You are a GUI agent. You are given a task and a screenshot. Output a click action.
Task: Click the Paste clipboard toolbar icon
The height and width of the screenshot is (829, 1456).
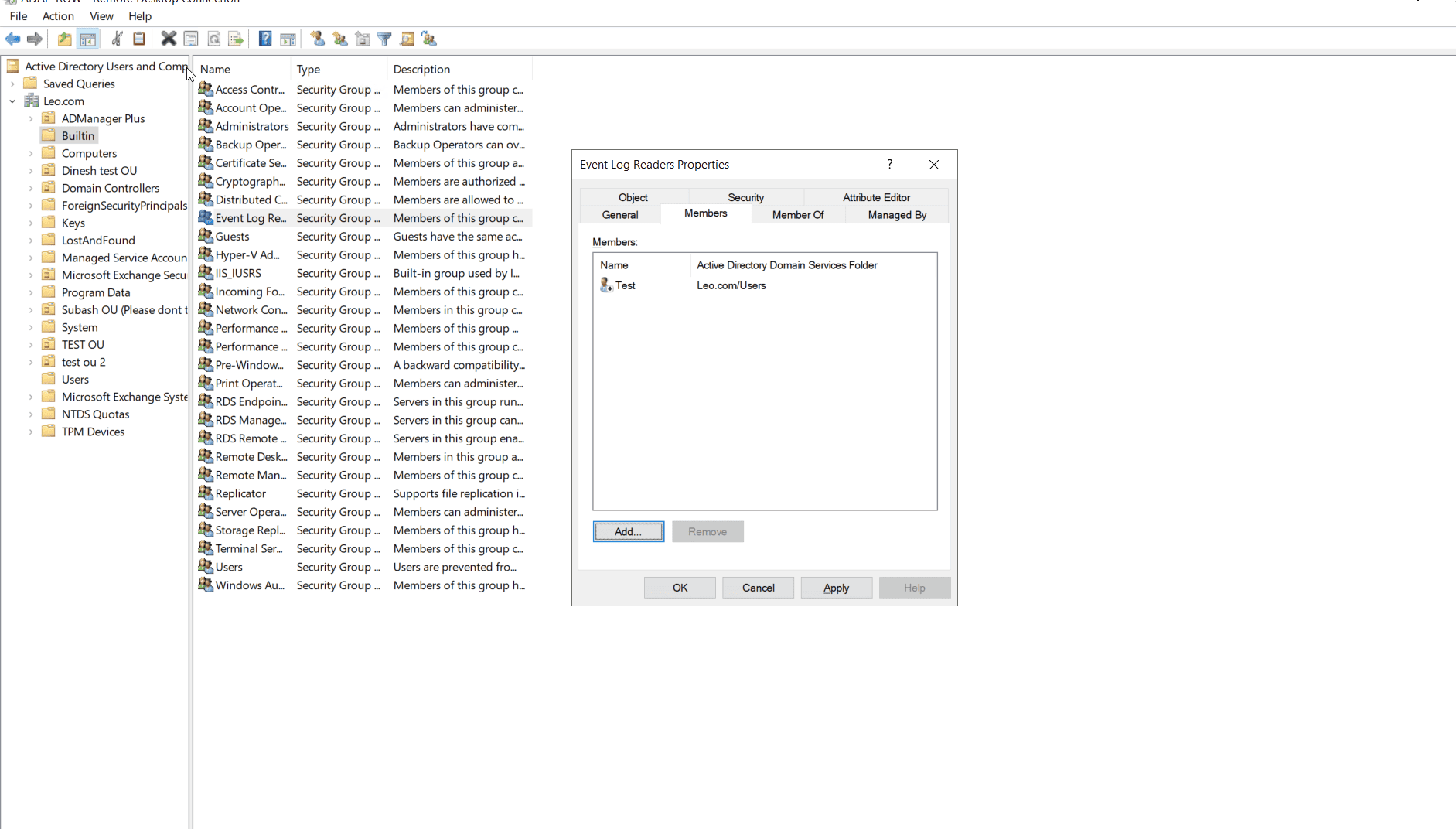pyautogui.click(x=139, y=39)
